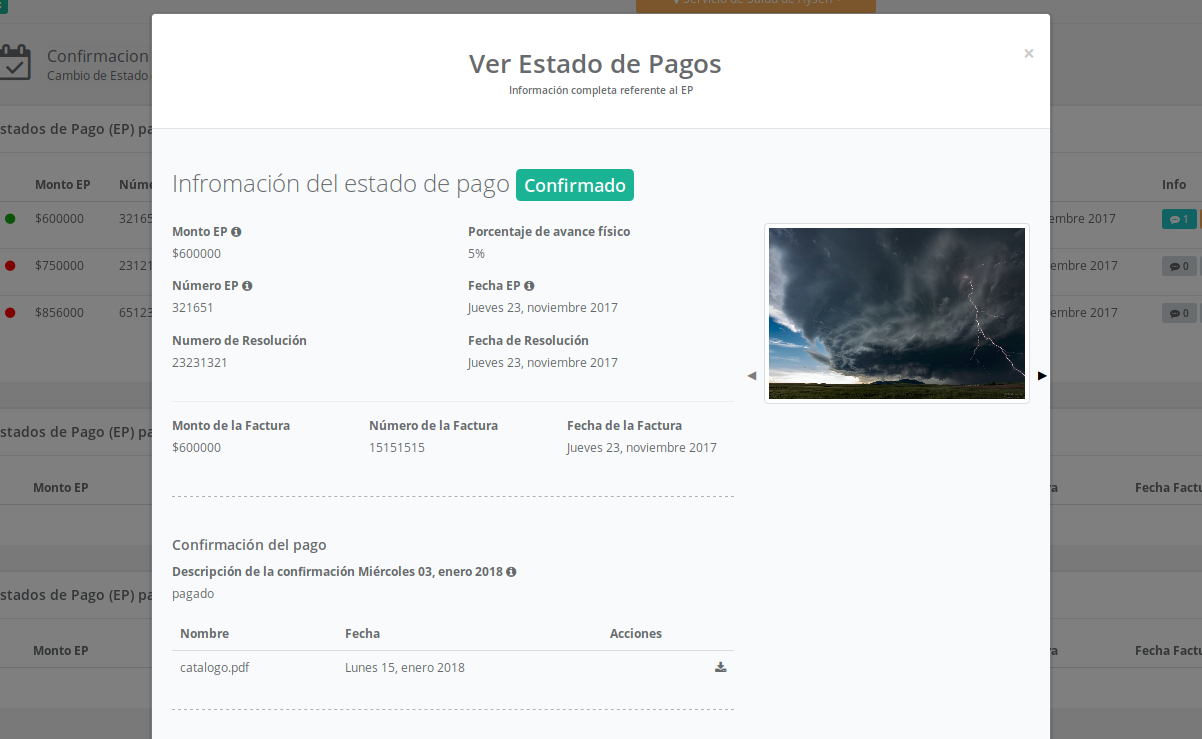Screen dimensions: 1202x739
Task: Click the info icon beside Monto EP
Action: [236, 232]
